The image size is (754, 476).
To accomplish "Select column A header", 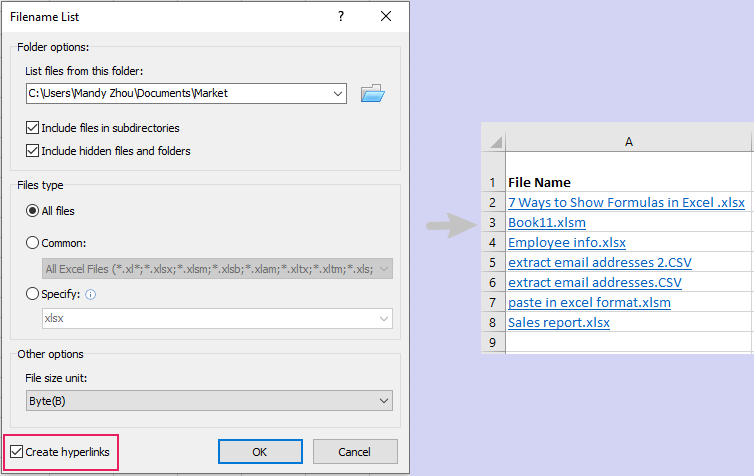I will [628, 142].
